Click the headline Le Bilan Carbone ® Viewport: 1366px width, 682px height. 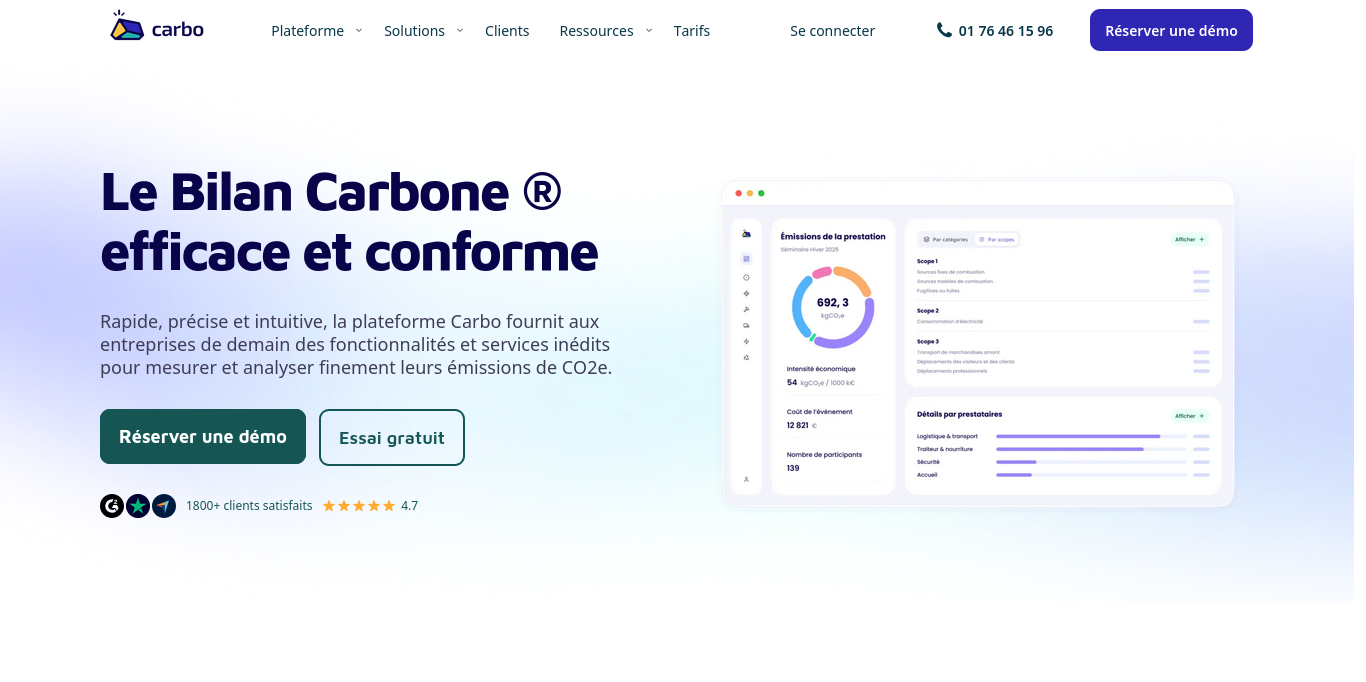tap(331, 190)
